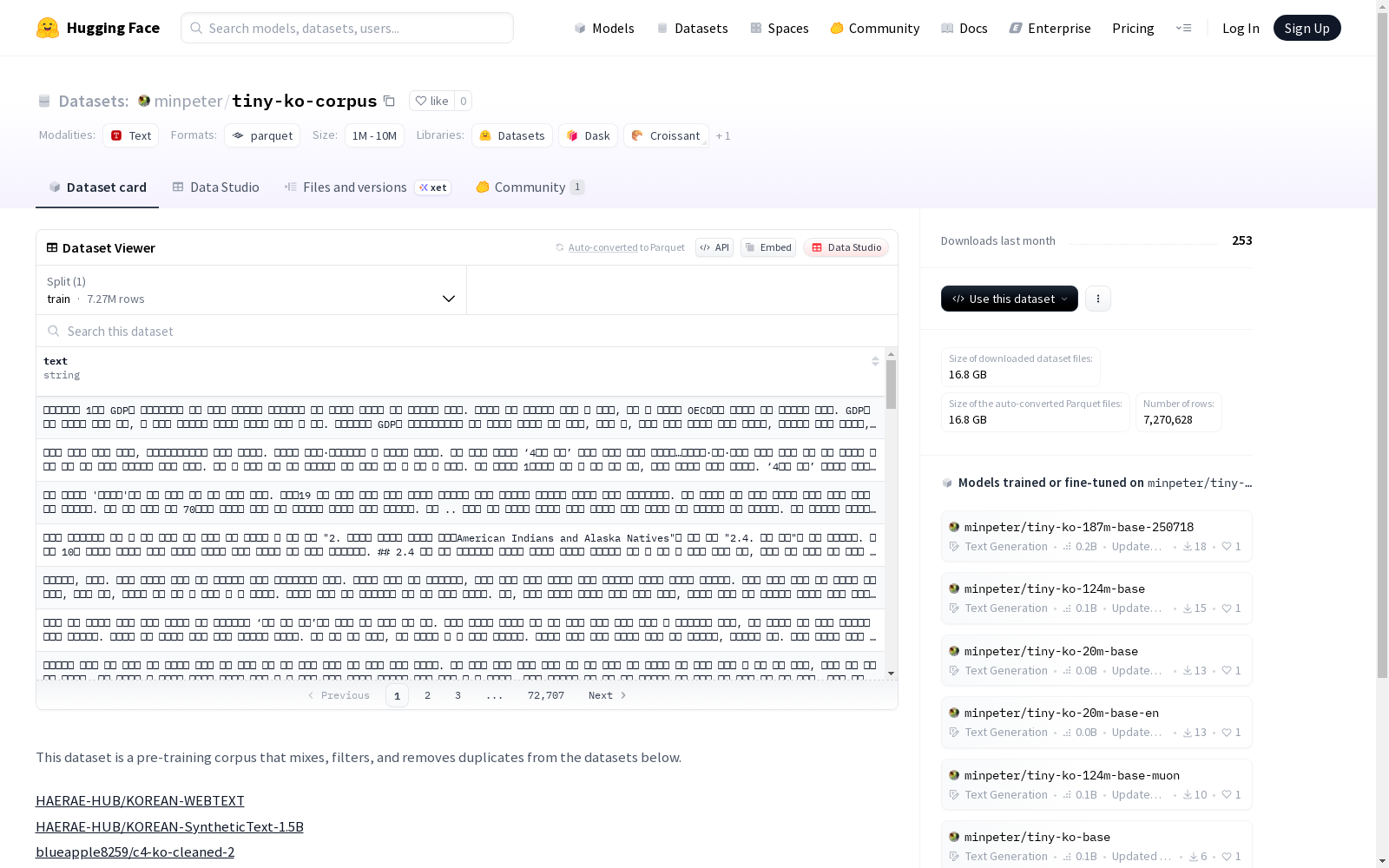Click the Previous page button

[339, 695]
